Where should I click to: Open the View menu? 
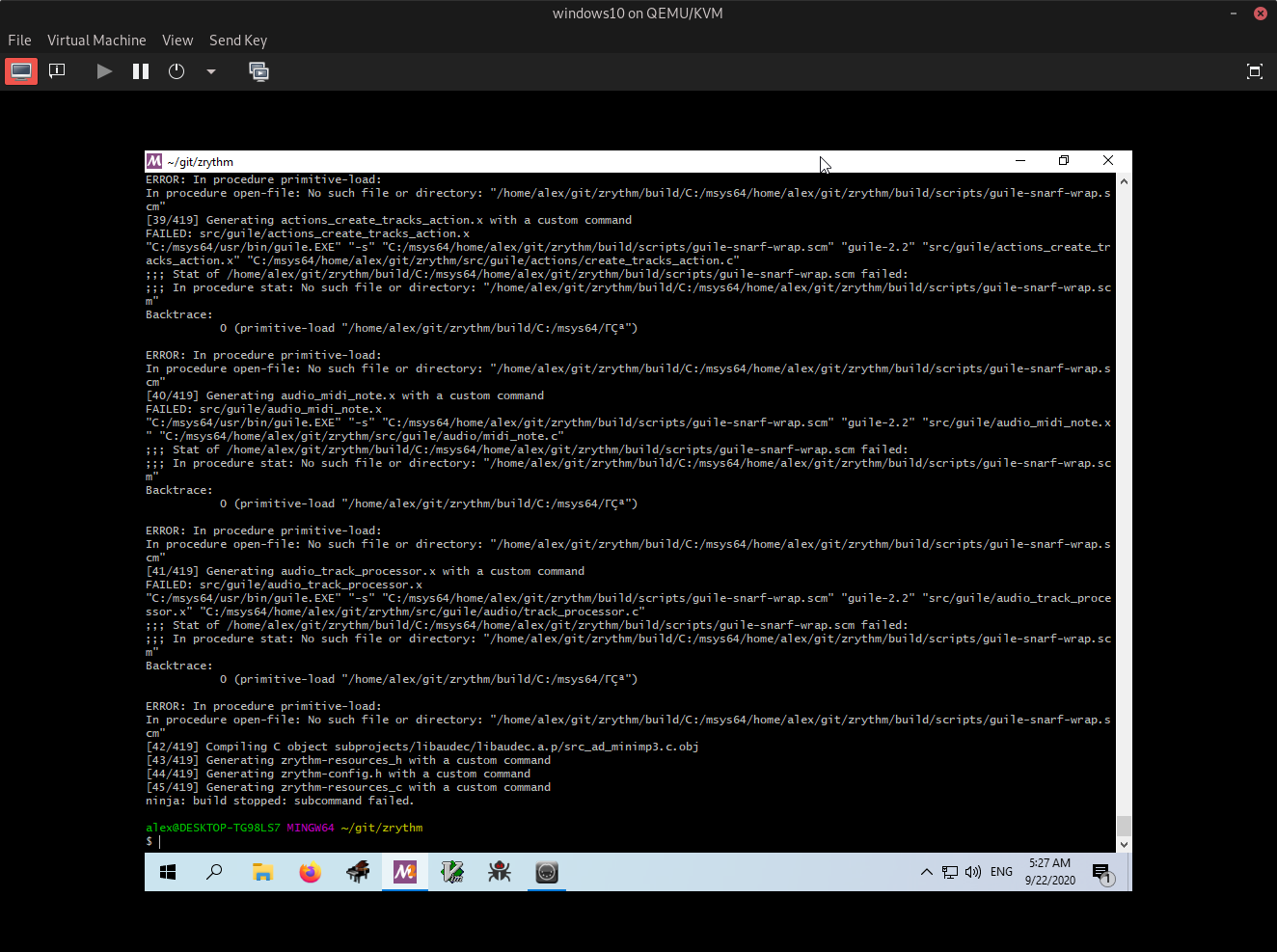point(177,41)
